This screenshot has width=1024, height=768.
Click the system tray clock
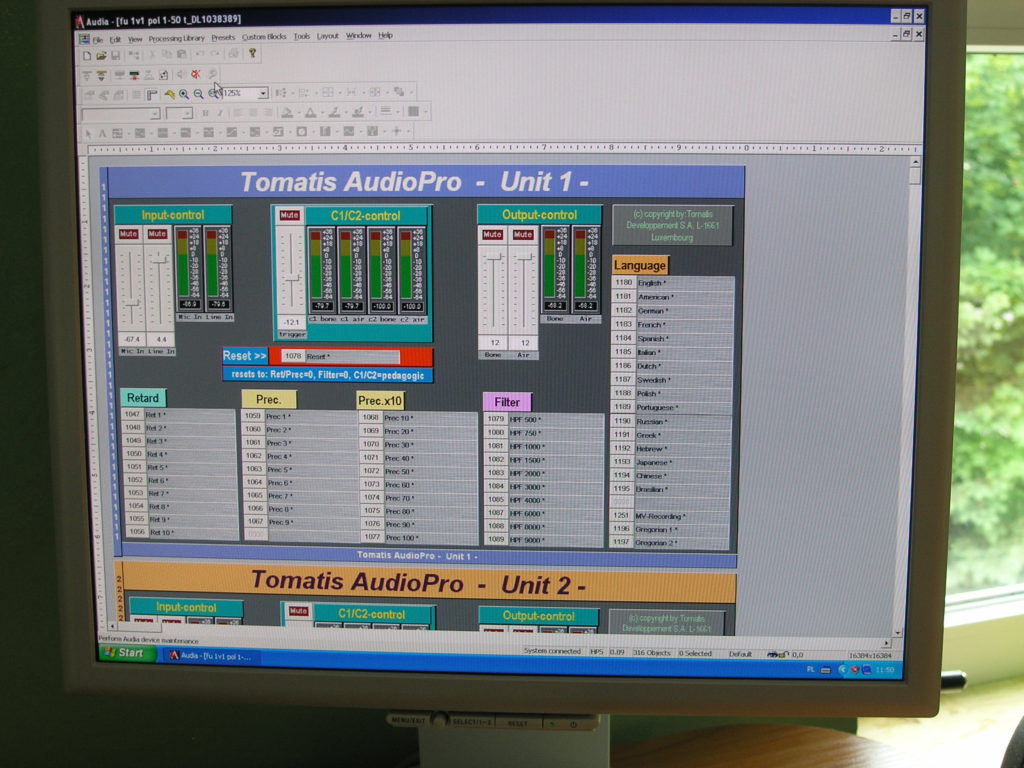point(884,670)
